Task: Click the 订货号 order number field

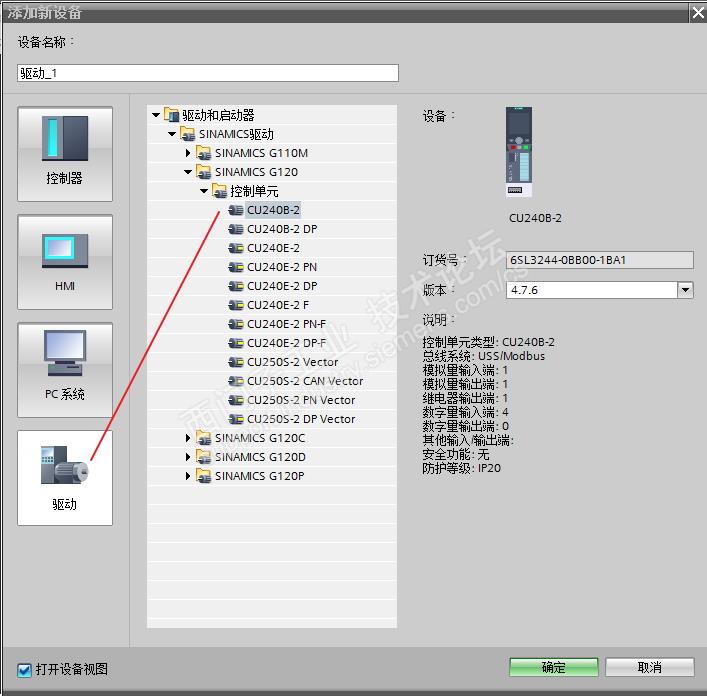Action: point(600,260)
